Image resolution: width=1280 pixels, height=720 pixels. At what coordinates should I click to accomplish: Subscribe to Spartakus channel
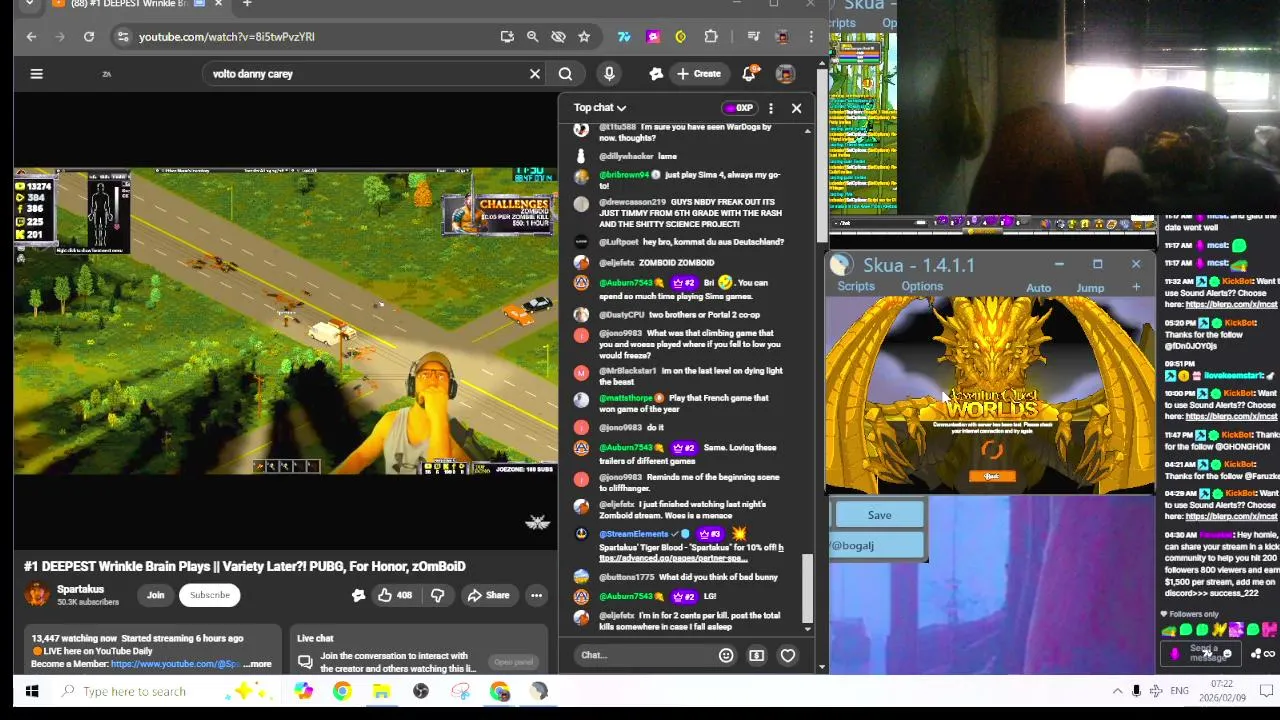[x=210, y=595]
